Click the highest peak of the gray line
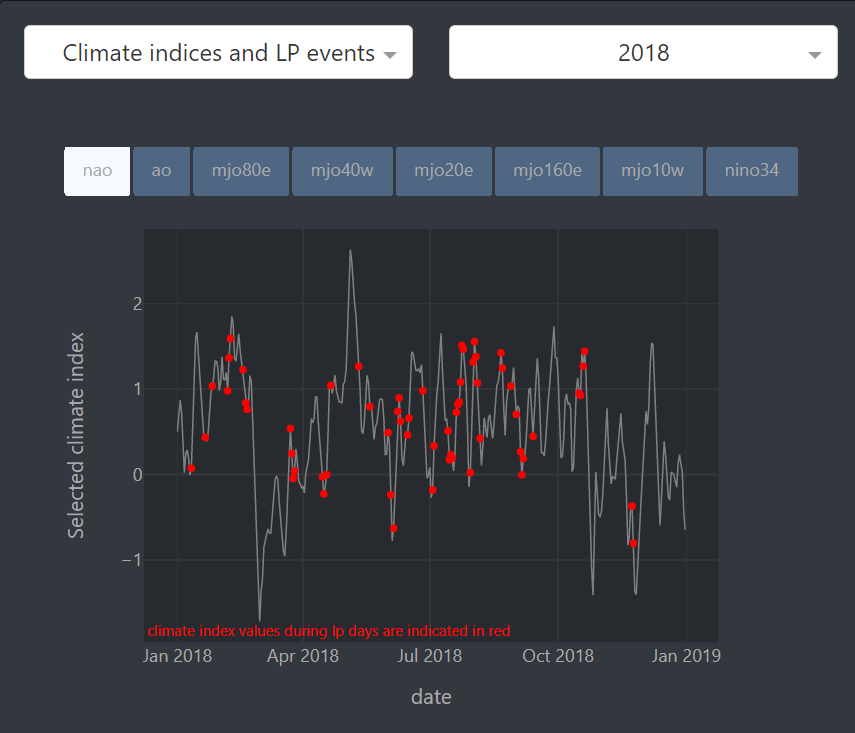Screen dimensions: 855x733 pos(350,251)
